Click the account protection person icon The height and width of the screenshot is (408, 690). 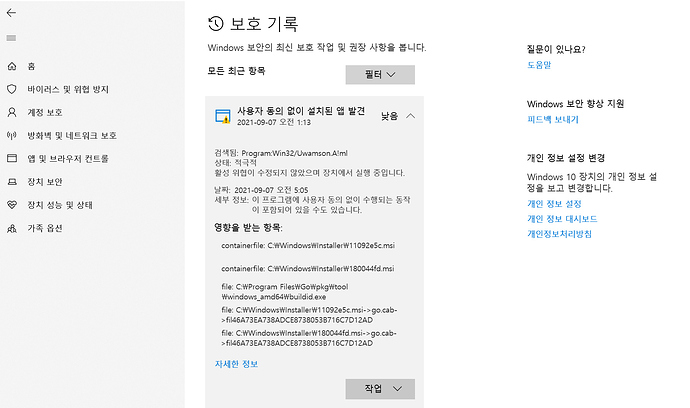pos(12,112)
